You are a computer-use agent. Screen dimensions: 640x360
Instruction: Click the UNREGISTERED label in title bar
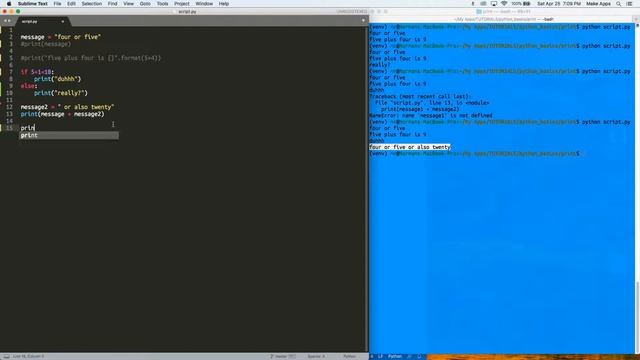click(x=352, y=11)
